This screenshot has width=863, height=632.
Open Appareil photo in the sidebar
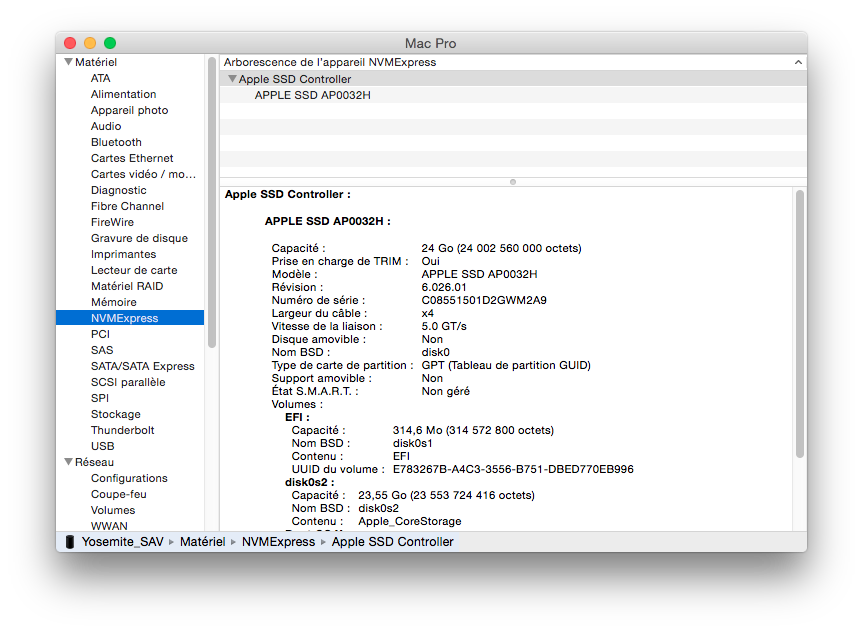point(129,110)
